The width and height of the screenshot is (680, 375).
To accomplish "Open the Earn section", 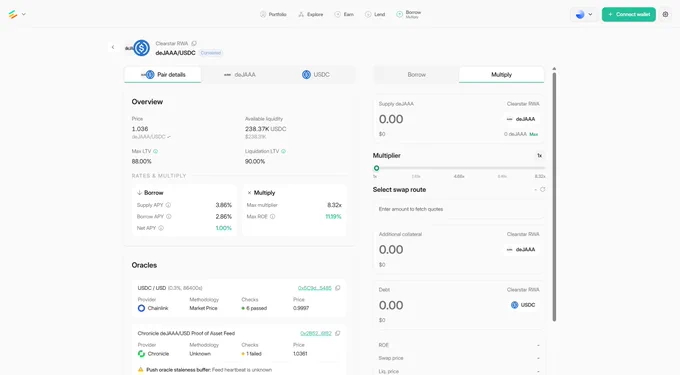I will tap(344, 14).
